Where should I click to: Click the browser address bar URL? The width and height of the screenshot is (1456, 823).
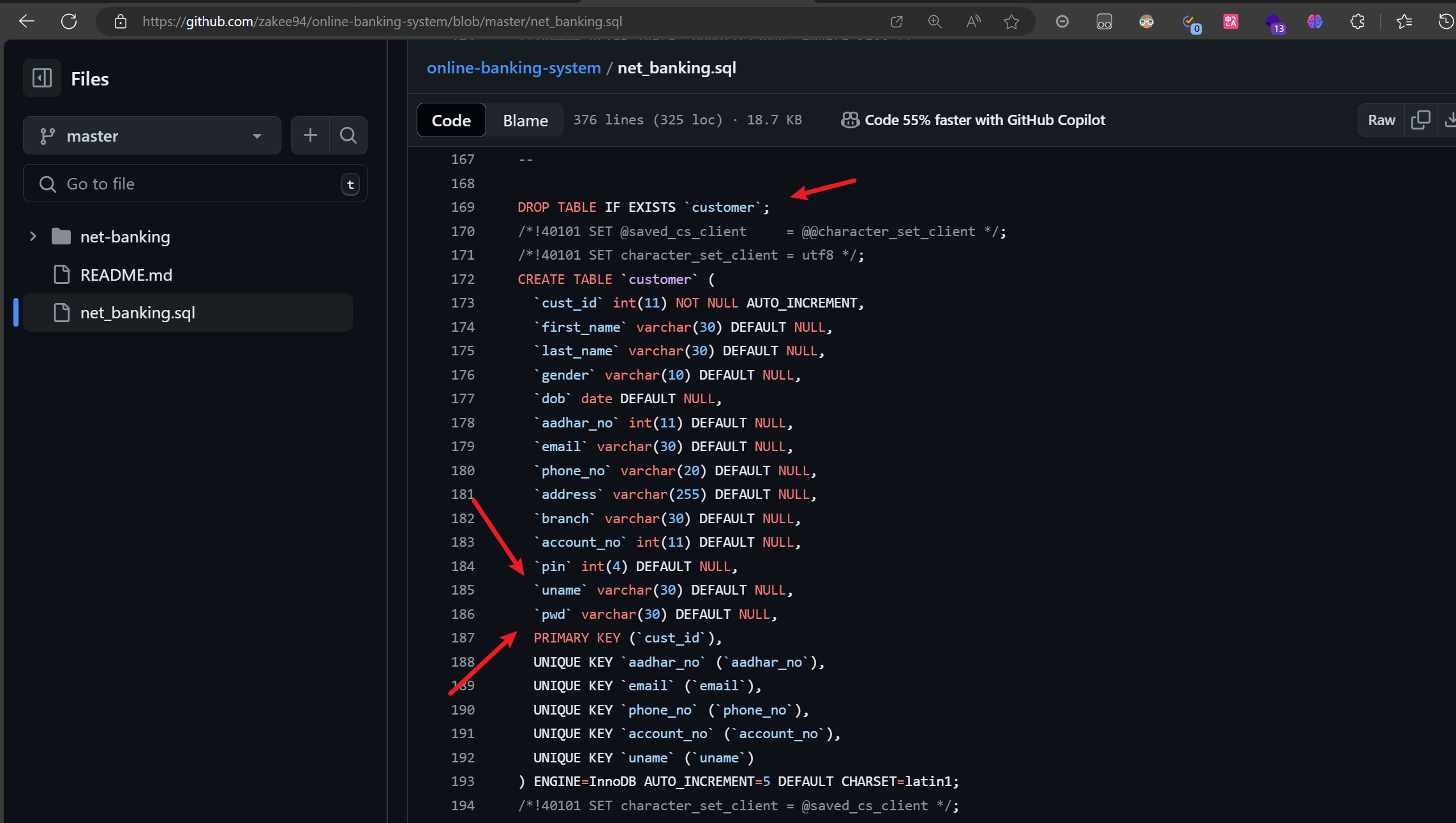(382, 22)
